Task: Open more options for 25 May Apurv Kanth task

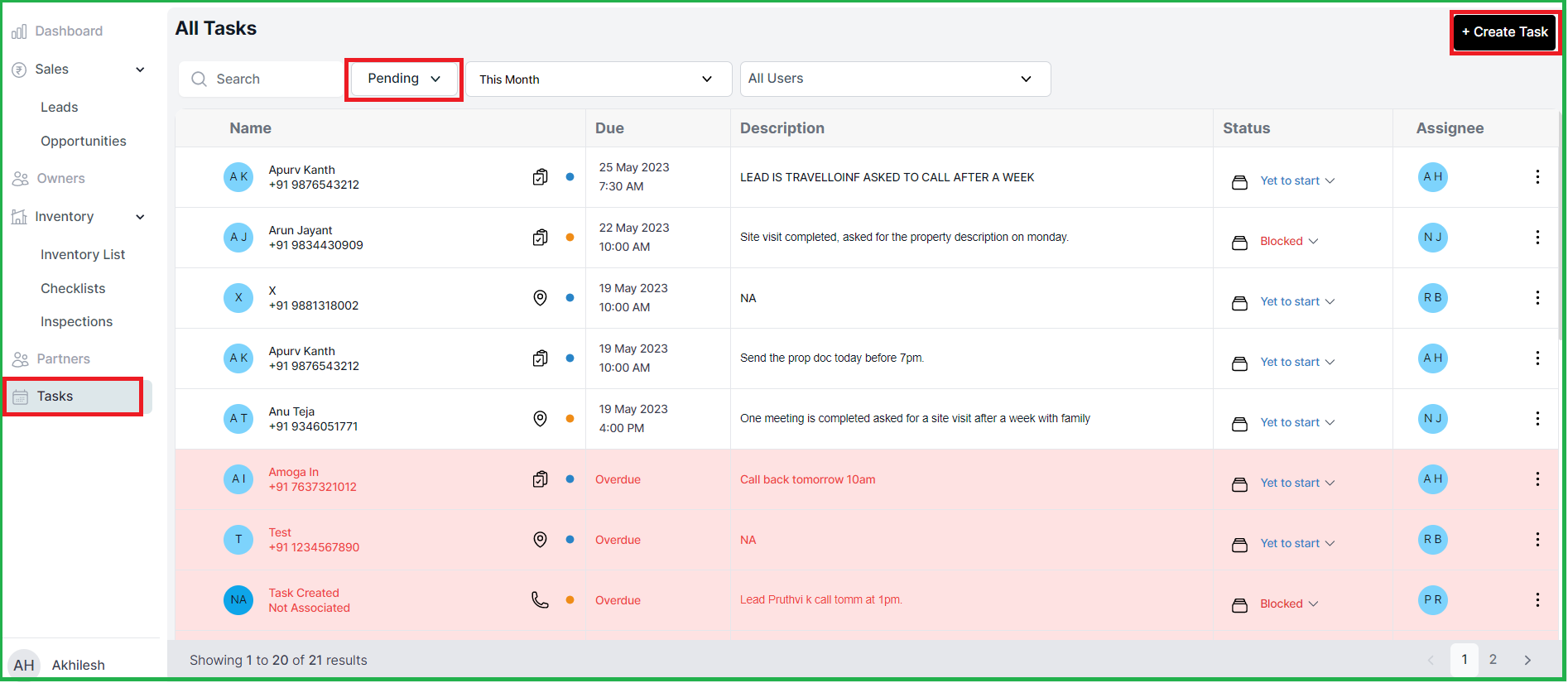Action: point(1537,177)
